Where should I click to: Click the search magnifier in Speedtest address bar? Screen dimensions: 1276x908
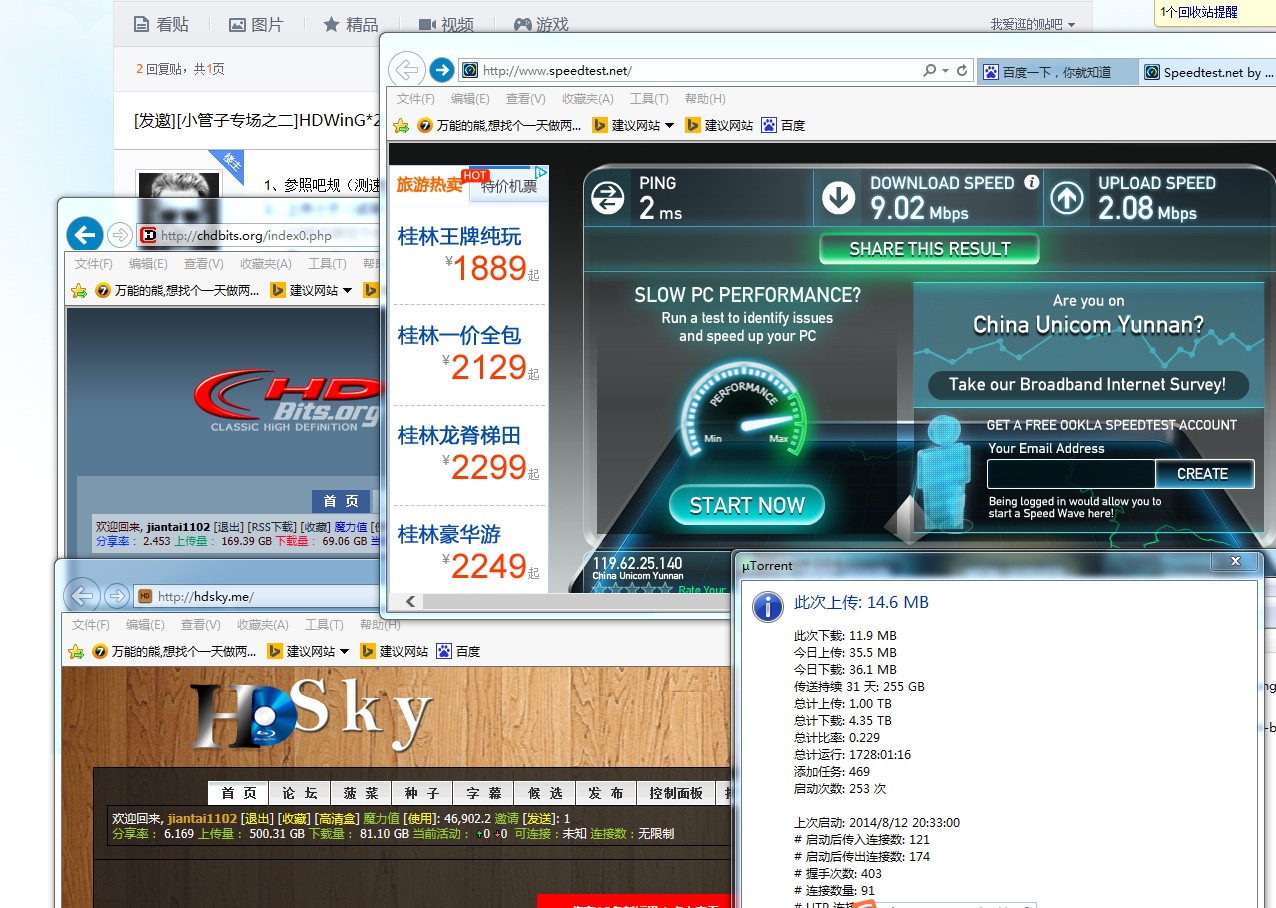click(x=930, y=71)
